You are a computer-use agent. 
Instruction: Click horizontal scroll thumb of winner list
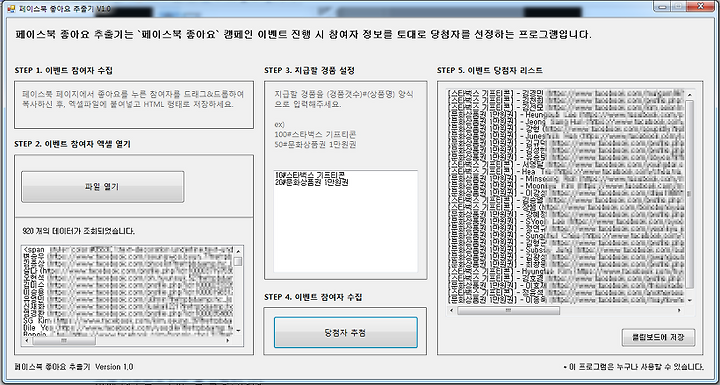(x=508, y=310)
